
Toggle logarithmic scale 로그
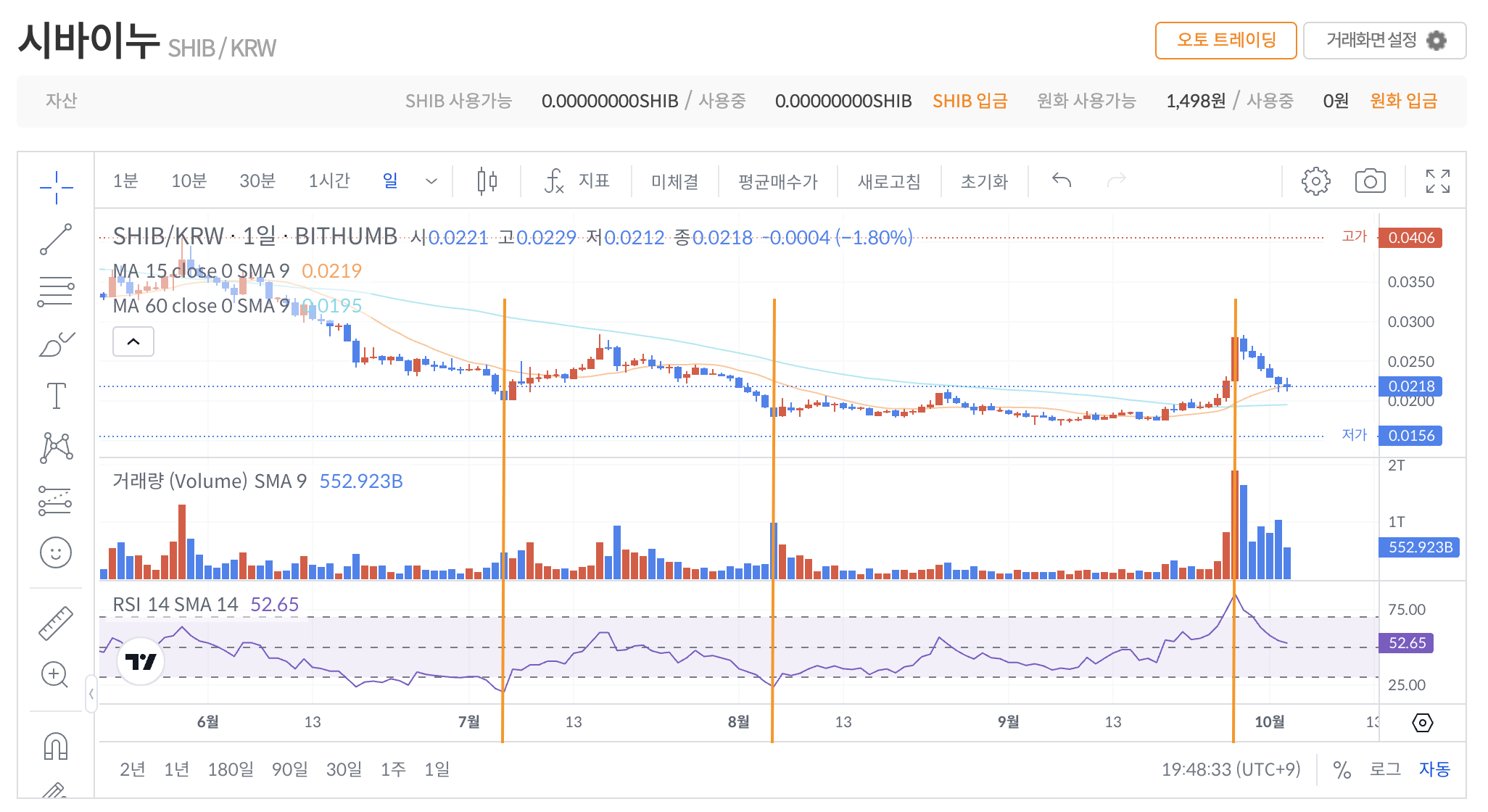pos(1384,769)
